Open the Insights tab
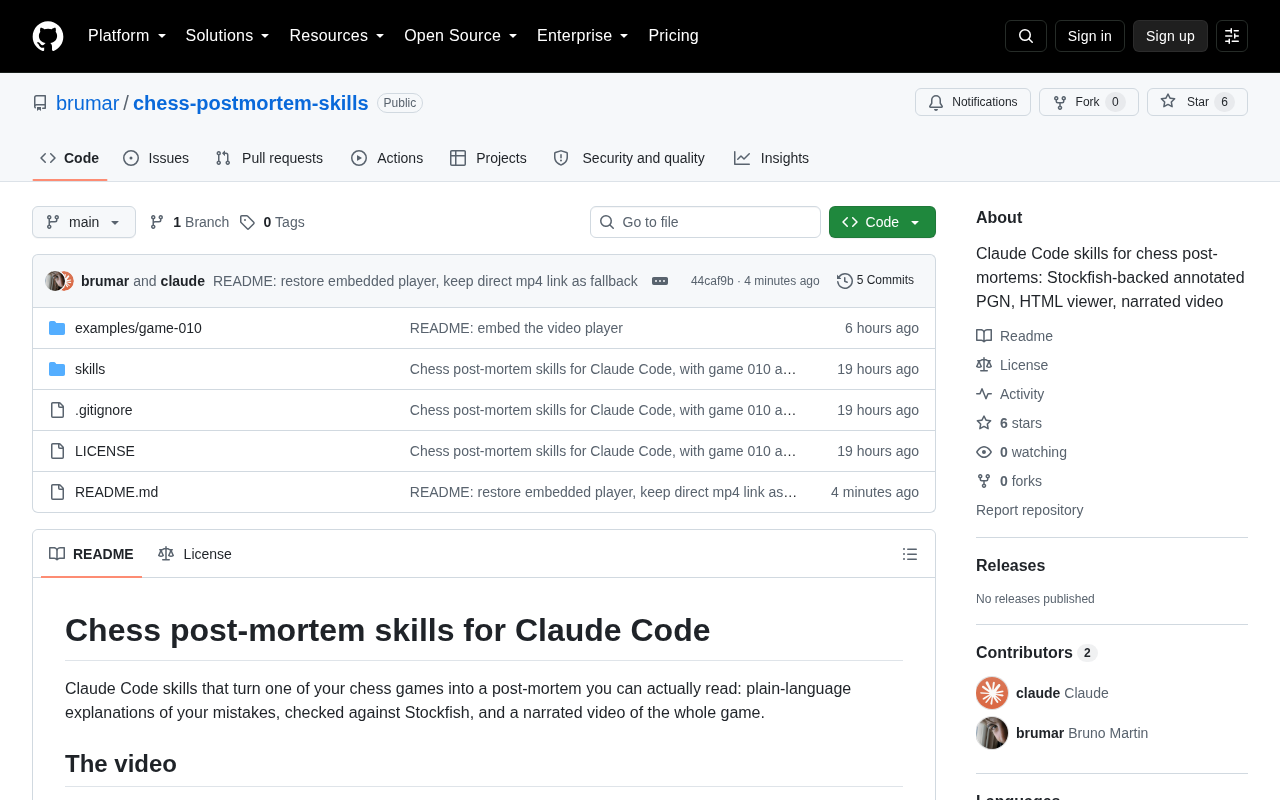This screenshot has width=1280, height=800. [771, 158]
